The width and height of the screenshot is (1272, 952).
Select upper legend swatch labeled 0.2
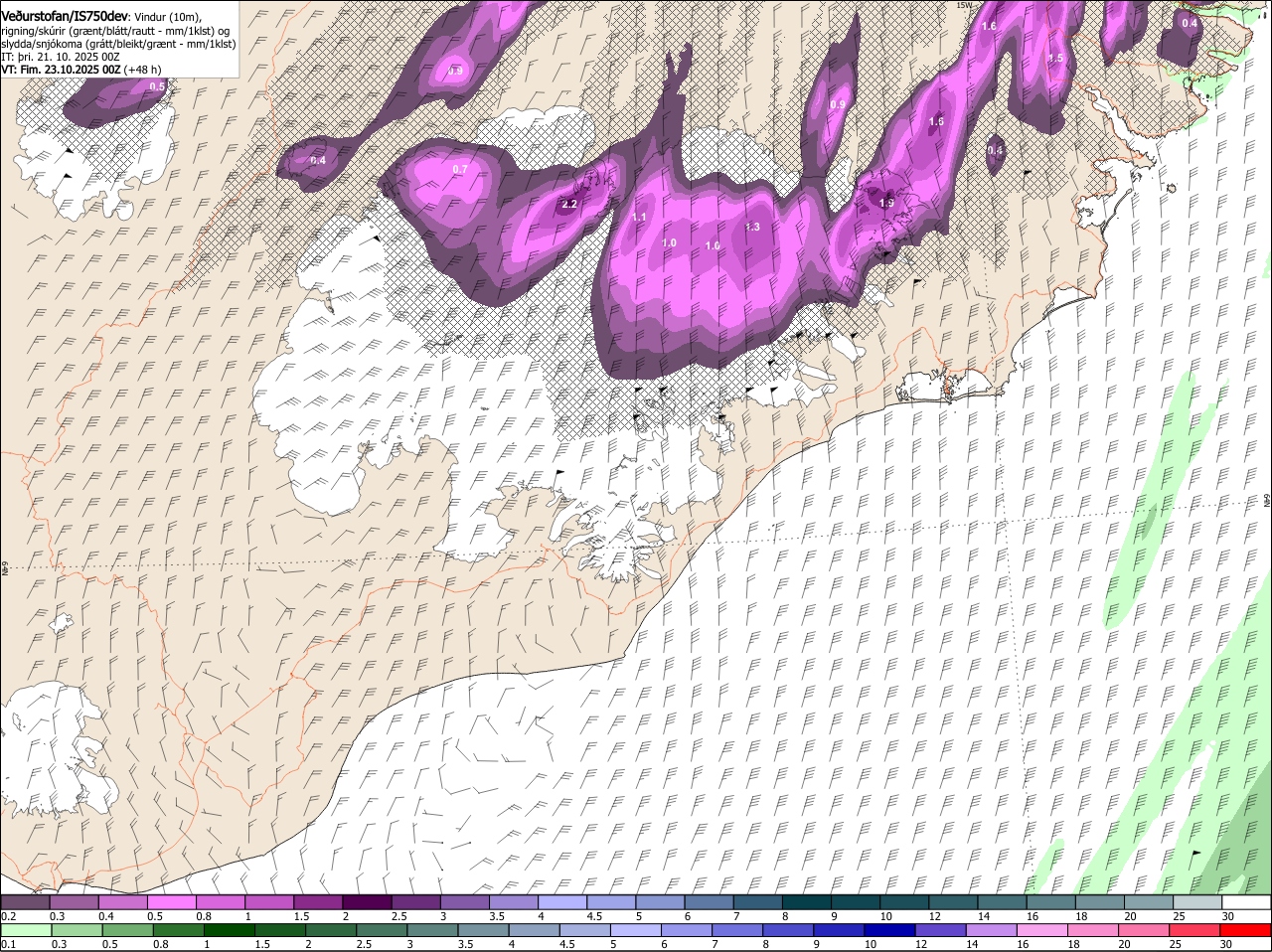coord(25,902)
